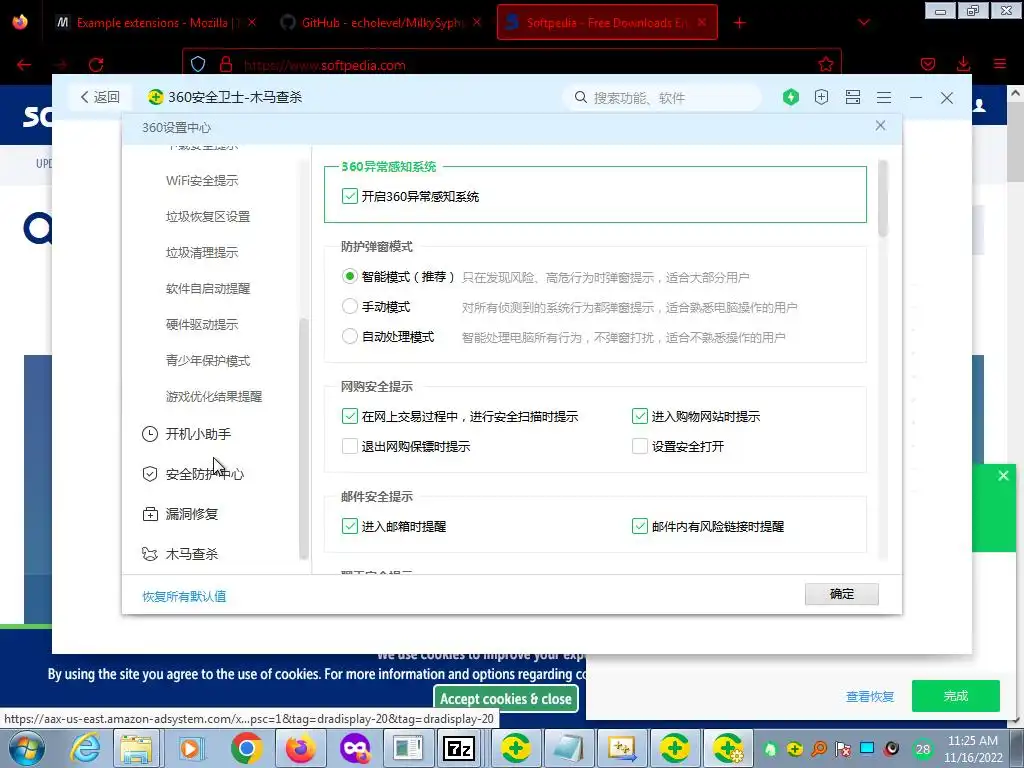The height and width of the screenshot is (768, 1024).
Task: Select 垃圾恢复区设置 in the sidebar
Action: tap(208, 216)
